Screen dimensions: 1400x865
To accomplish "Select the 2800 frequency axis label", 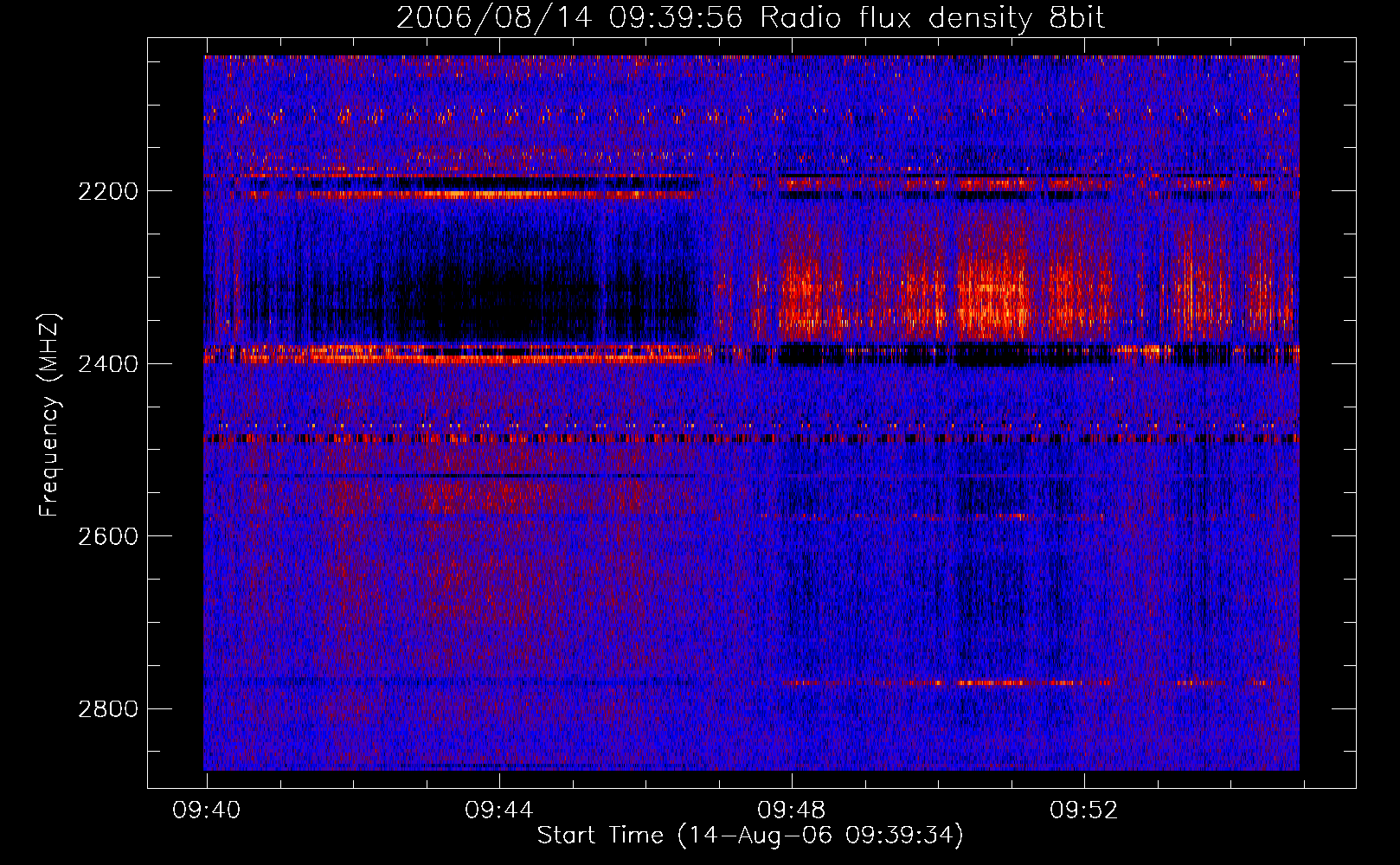I will [108, 709].
